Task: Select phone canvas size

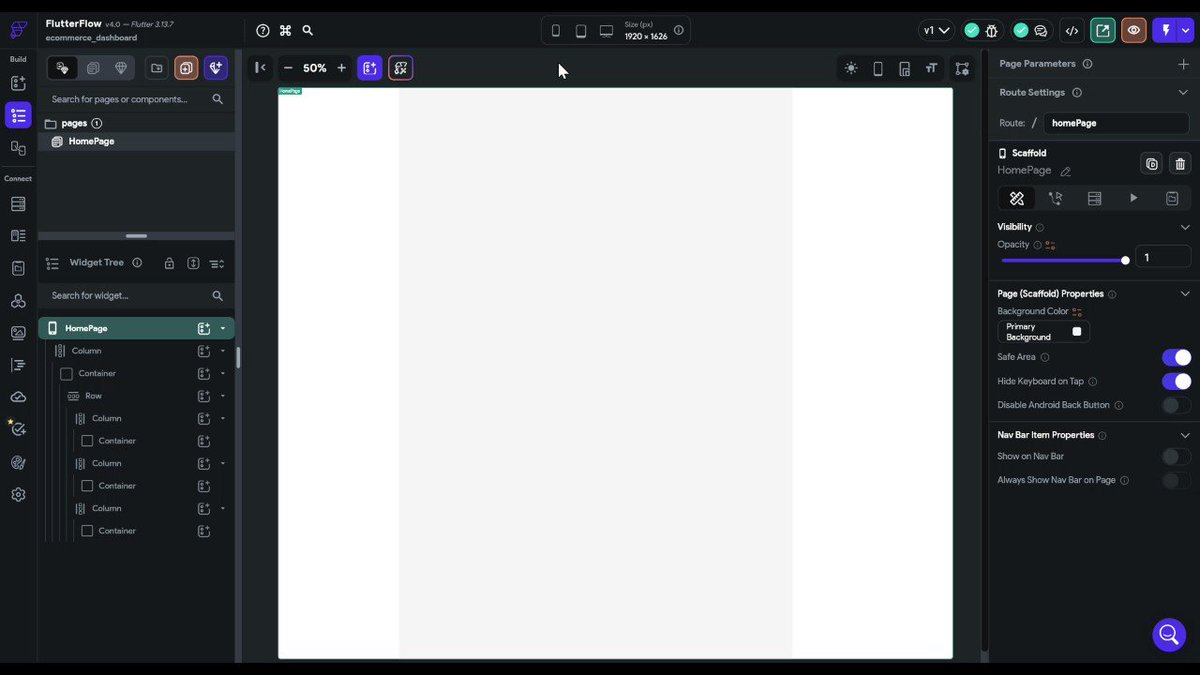Action: click(556, 31)
